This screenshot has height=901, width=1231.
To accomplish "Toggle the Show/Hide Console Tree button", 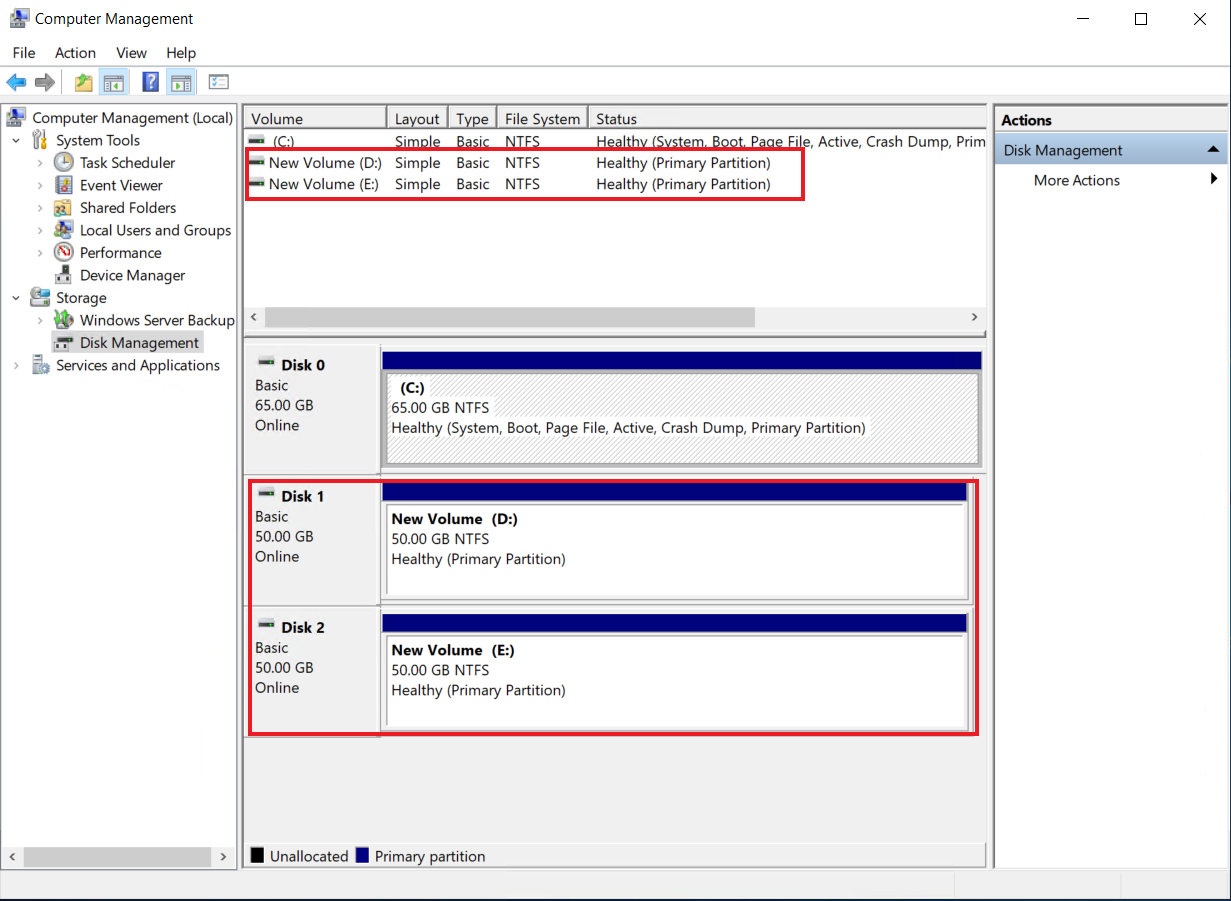I will click(x=113, y=82).
